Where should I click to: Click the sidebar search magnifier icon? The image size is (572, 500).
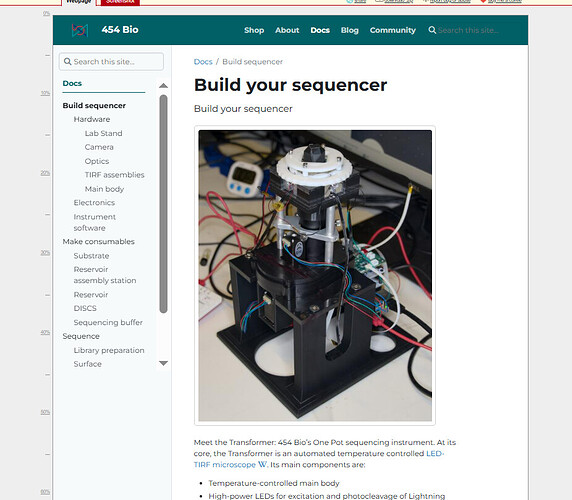click(67, 61)
